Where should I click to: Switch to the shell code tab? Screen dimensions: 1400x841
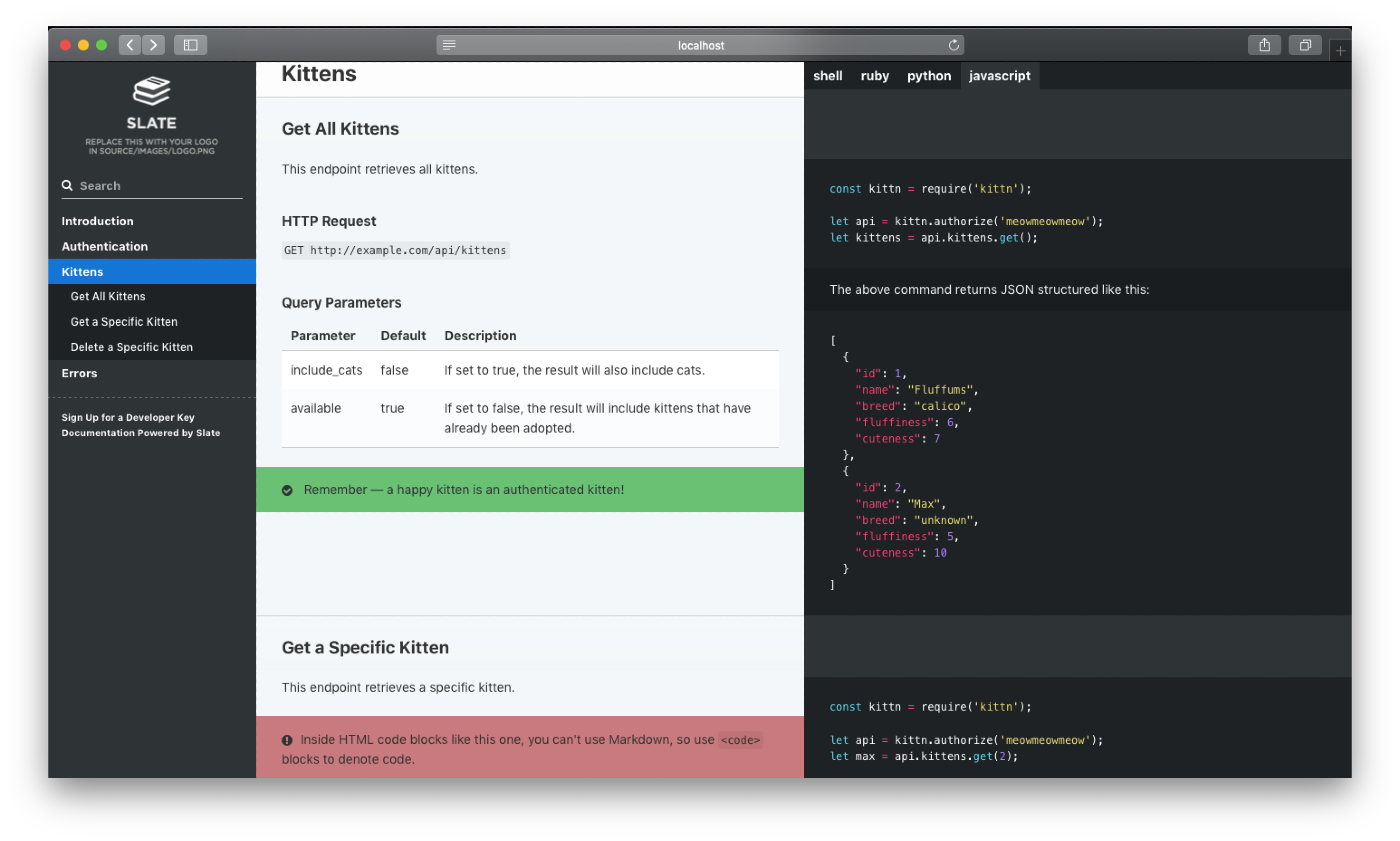coord(827,75)
